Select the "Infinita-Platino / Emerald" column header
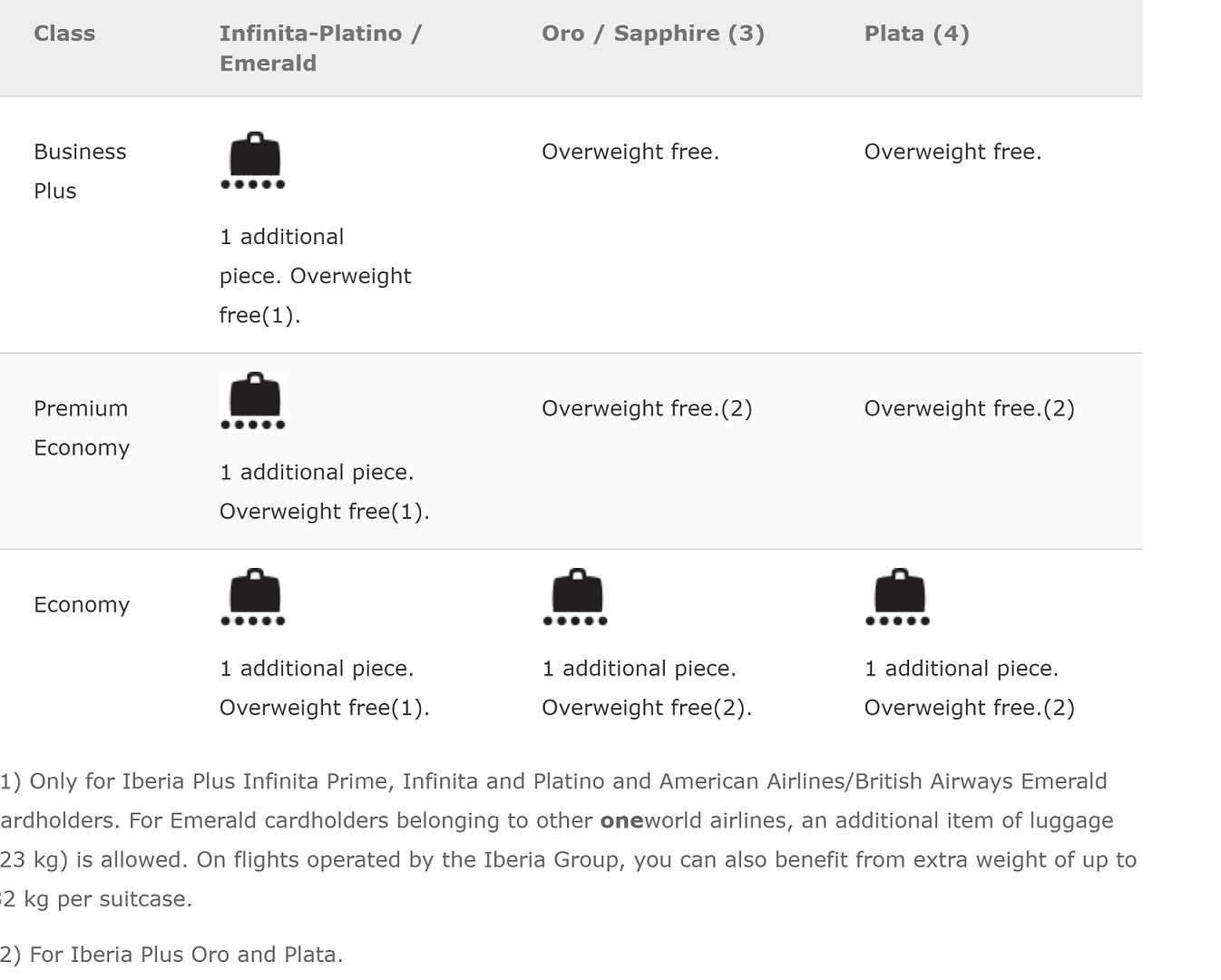This screenshot has height=980, width=1221. point(320,48)
